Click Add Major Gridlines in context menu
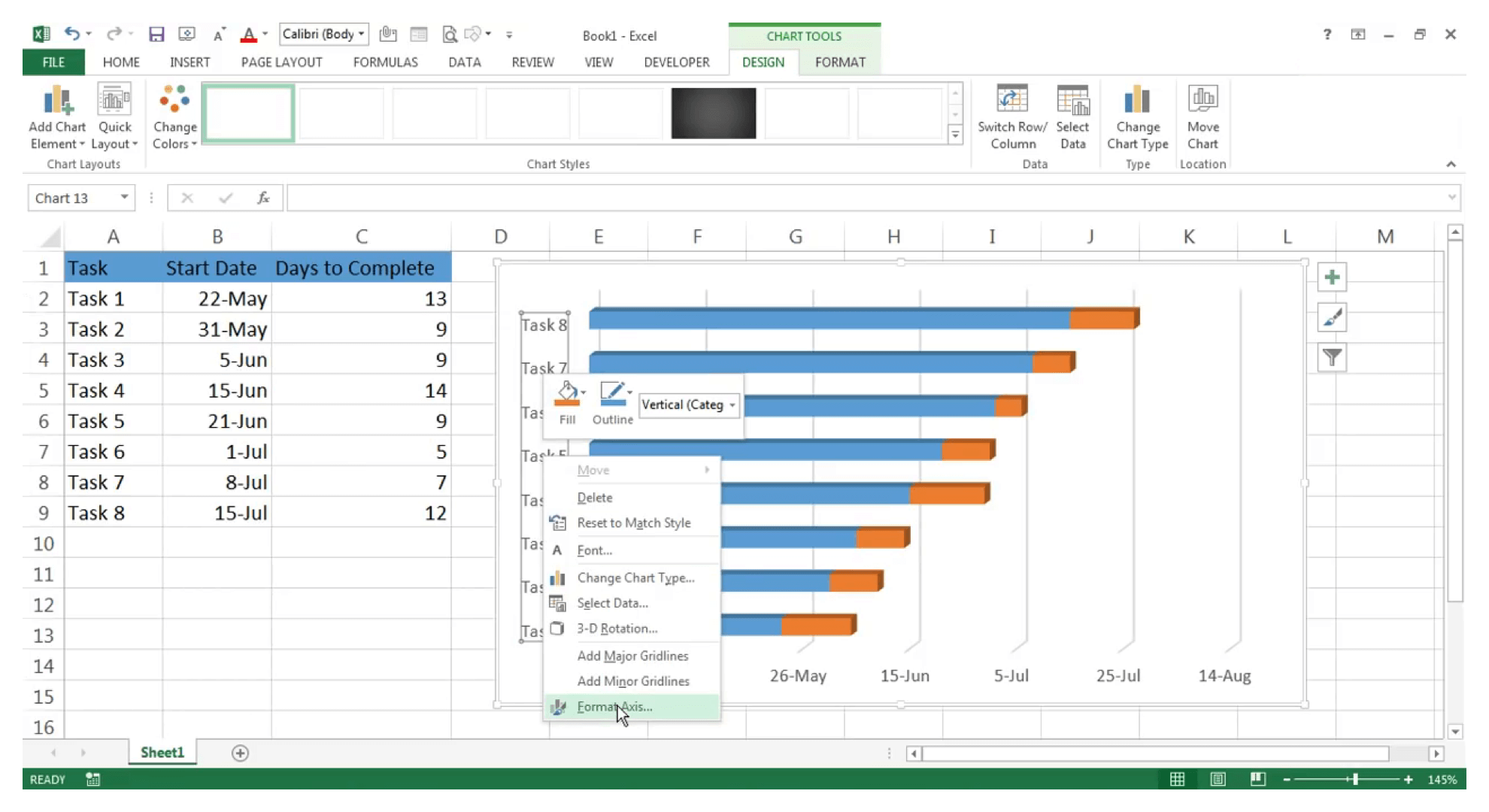 point(633,655)
